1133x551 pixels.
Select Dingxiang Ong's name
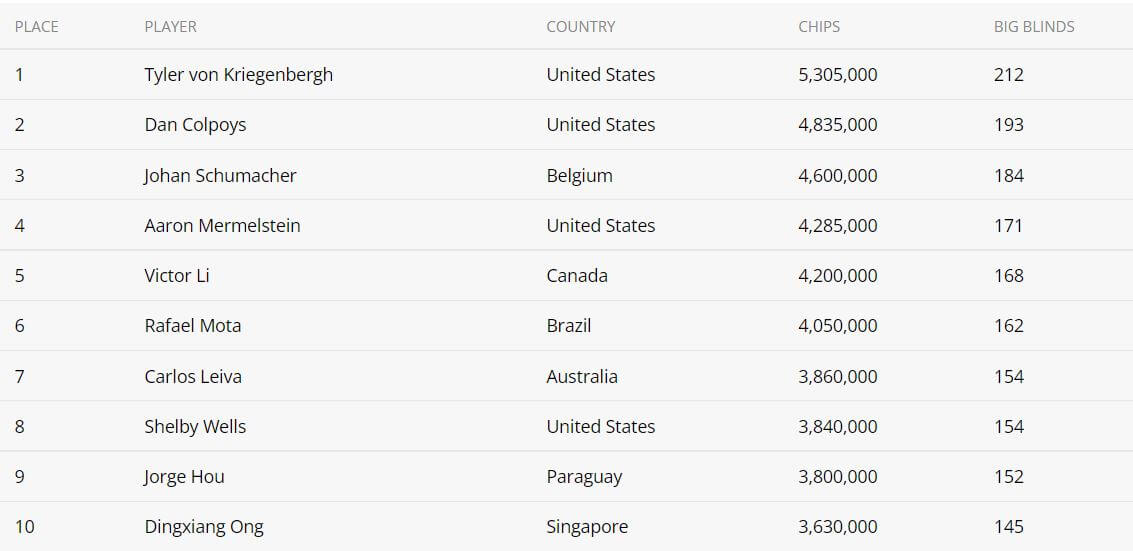204,527
